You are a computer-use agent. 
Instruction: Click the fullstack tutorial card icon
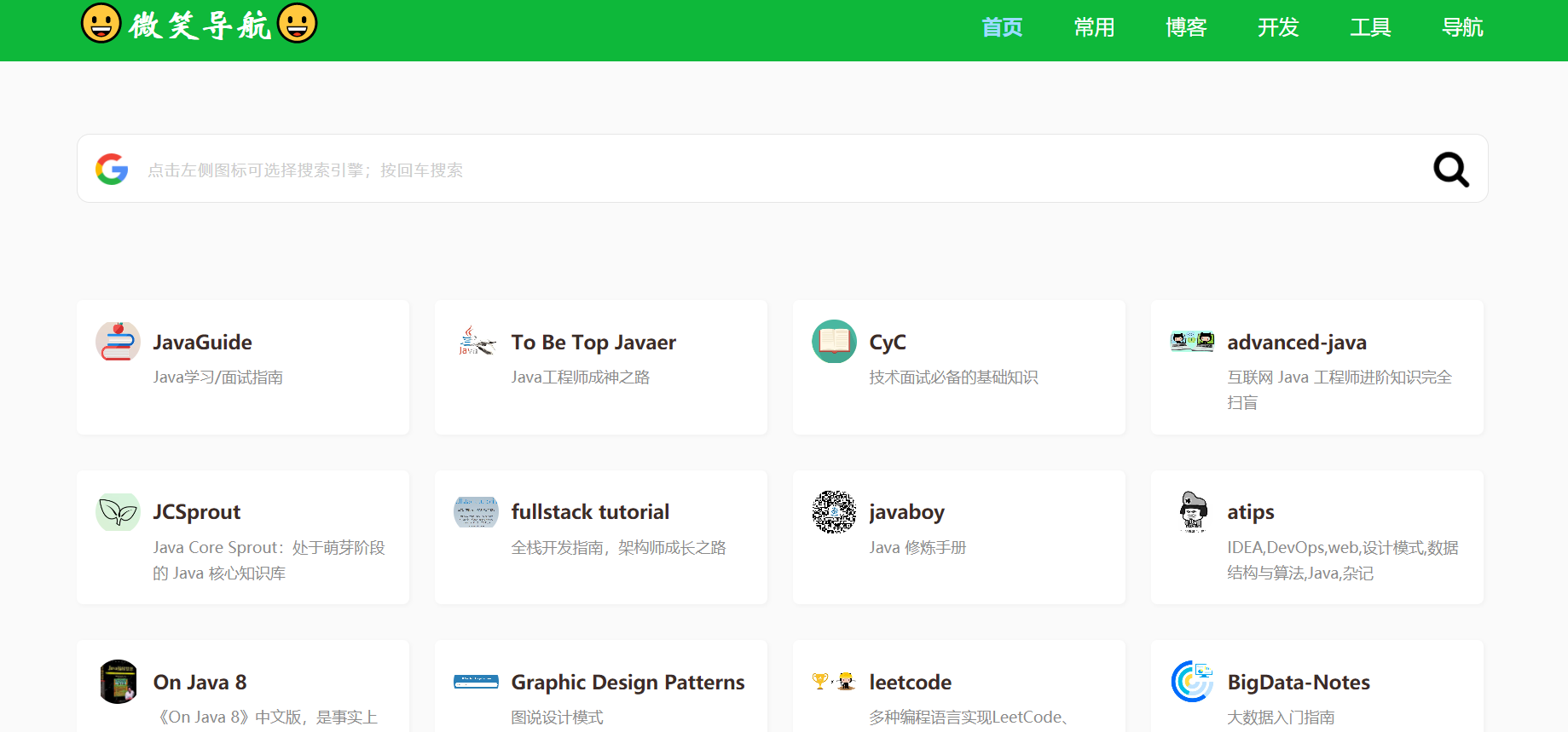(476, 511)
